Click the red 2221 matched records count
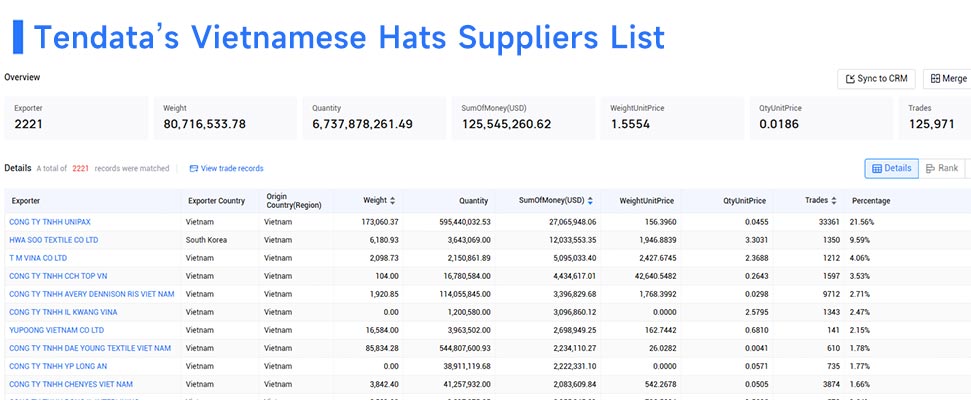This screenshot has height=410, width=971. 81,168
